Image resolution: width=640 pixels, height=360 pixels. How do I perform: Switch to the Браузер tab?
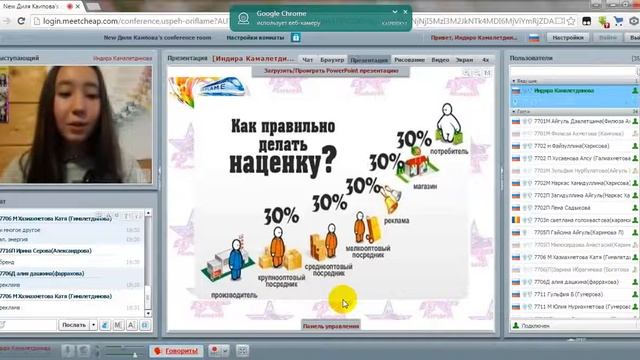[332, 60]
